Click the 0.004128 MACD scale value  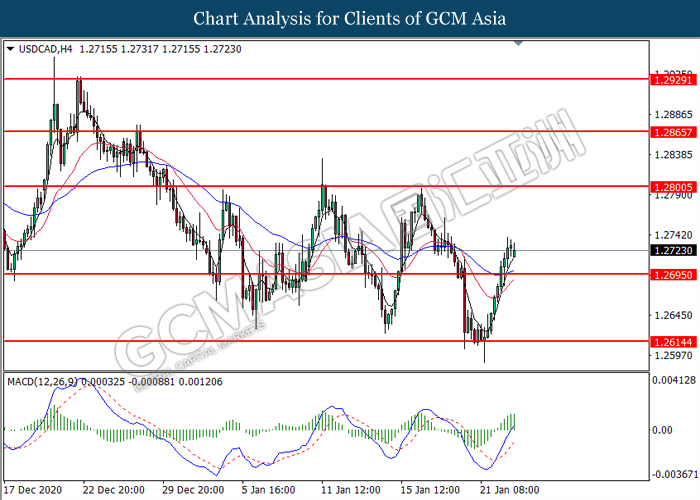pyautogui.click(x=673, y=381)
